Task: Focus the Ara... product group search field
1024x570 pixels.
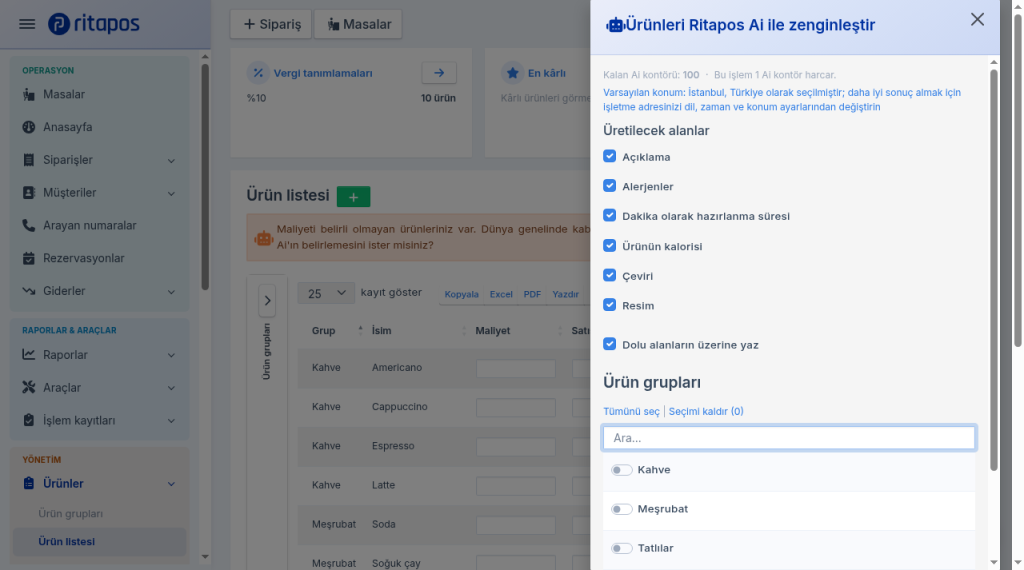Action: [789, 438]
